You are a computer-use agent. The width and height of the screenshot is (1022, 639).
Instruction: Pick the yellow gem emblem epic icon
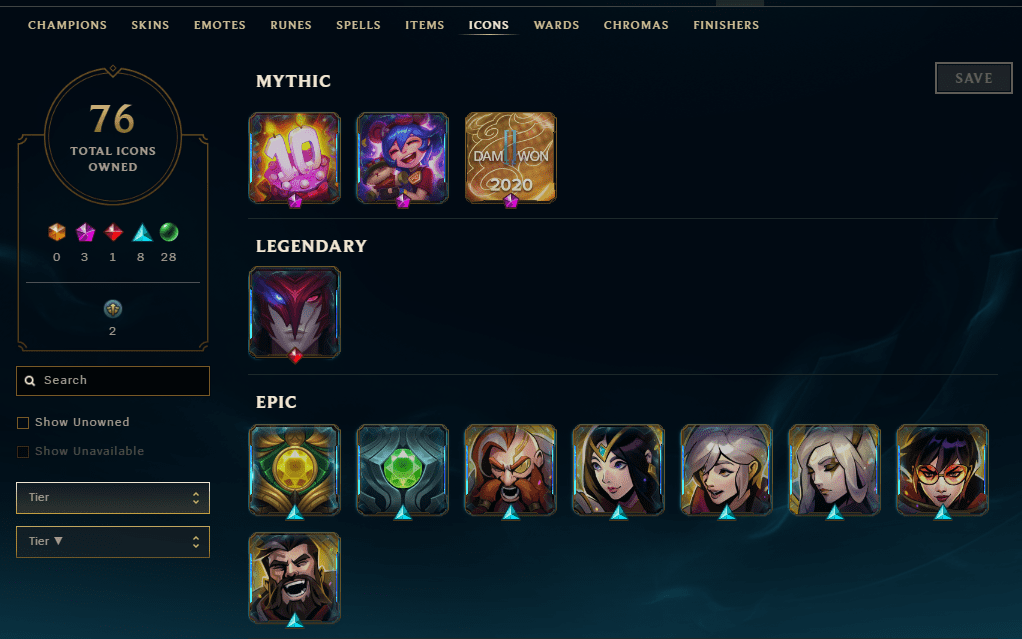click(x=295, y=470)
